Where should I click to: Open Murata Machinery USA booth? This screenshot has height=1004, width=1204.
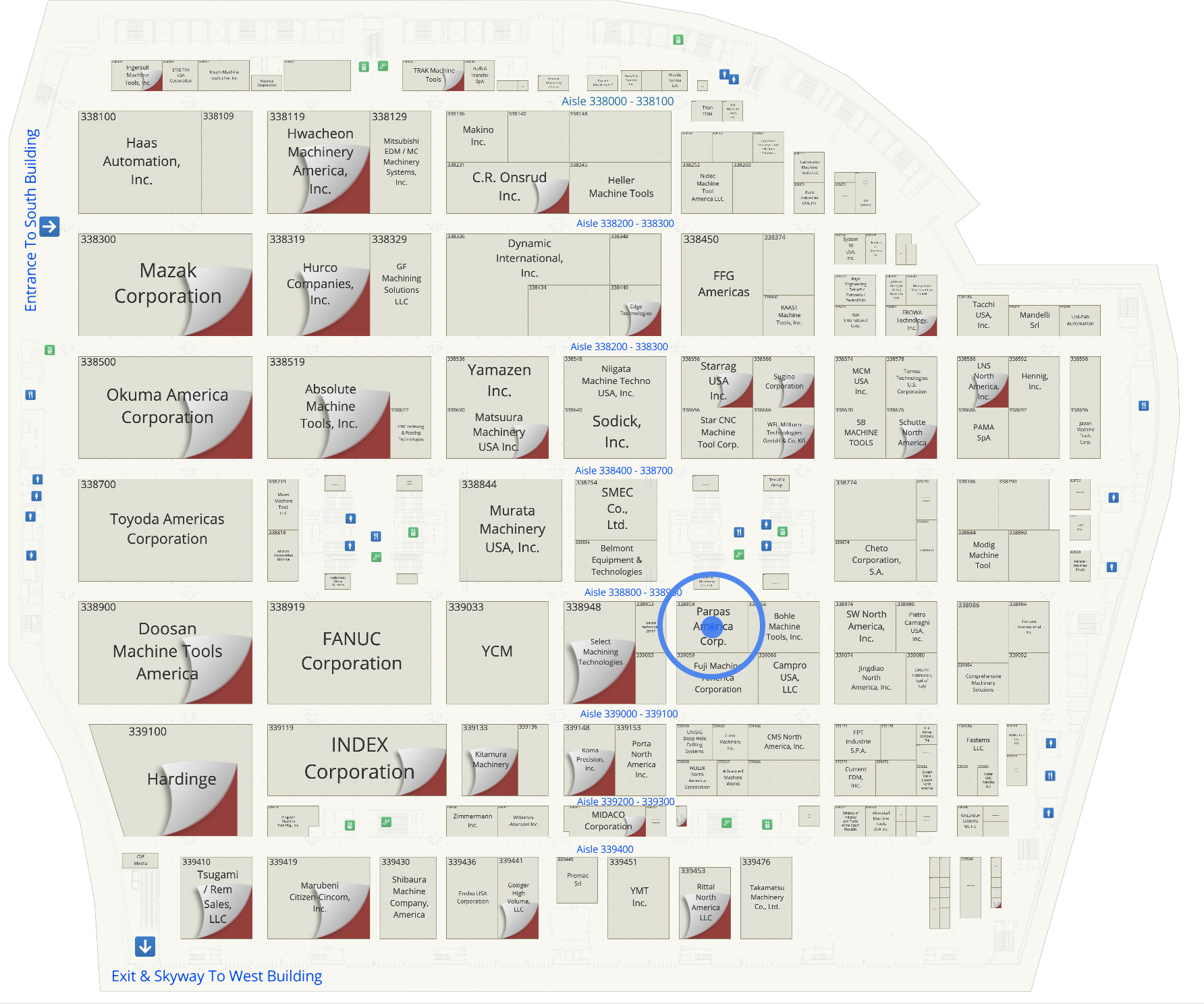pyautogui.click(x=511, y=530)
